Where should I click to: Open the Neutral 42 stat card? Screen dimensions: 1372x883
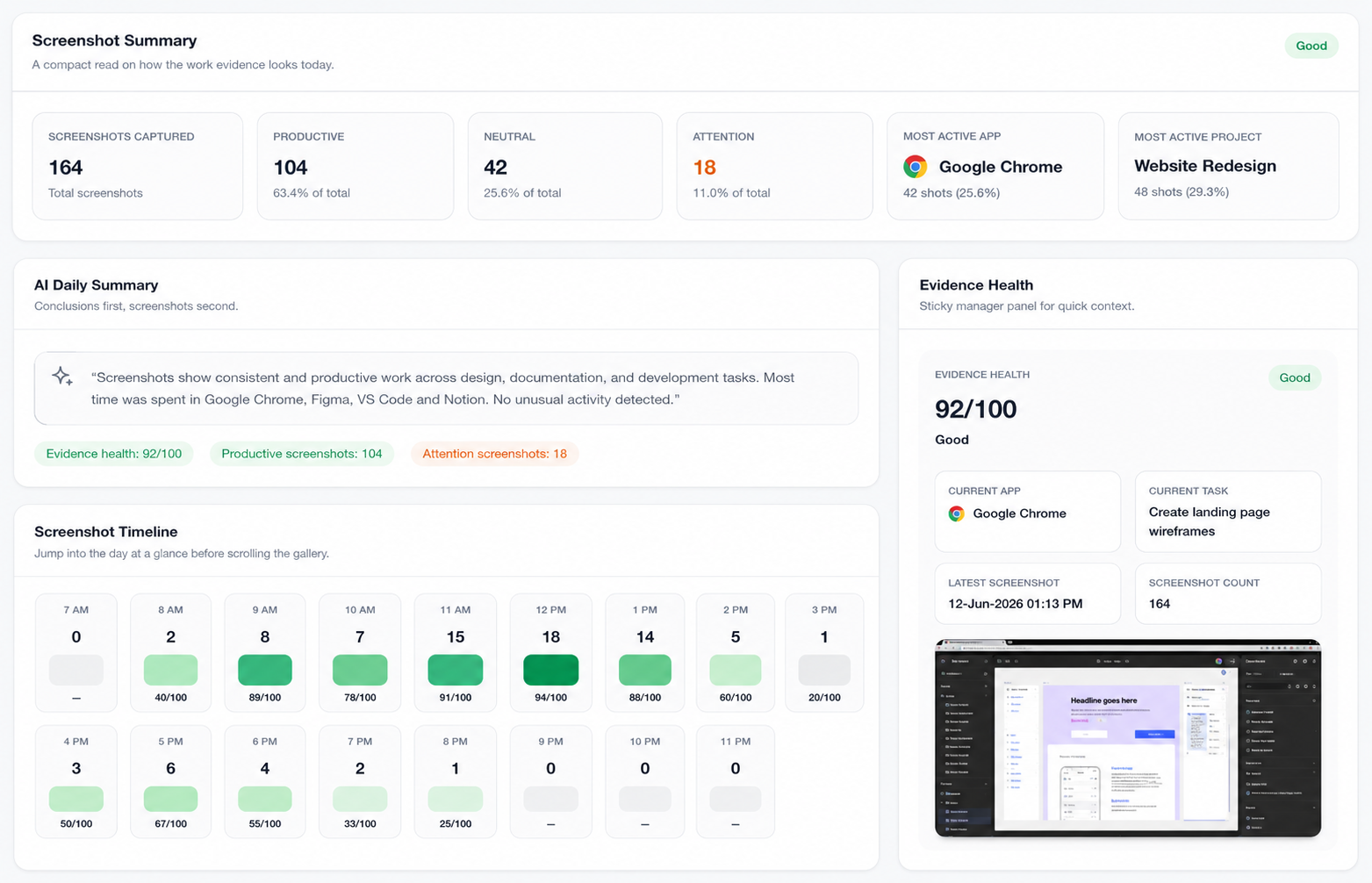click(x=565, y=166)
